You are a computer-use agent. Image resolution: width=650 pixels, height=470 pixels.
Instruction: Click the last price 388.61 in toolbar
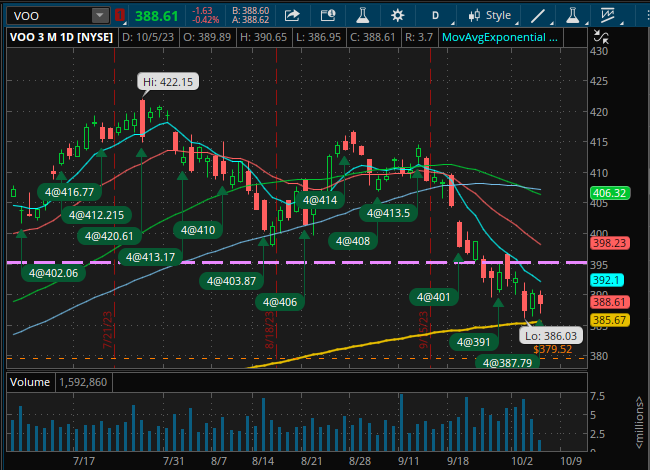click(156, 16)
